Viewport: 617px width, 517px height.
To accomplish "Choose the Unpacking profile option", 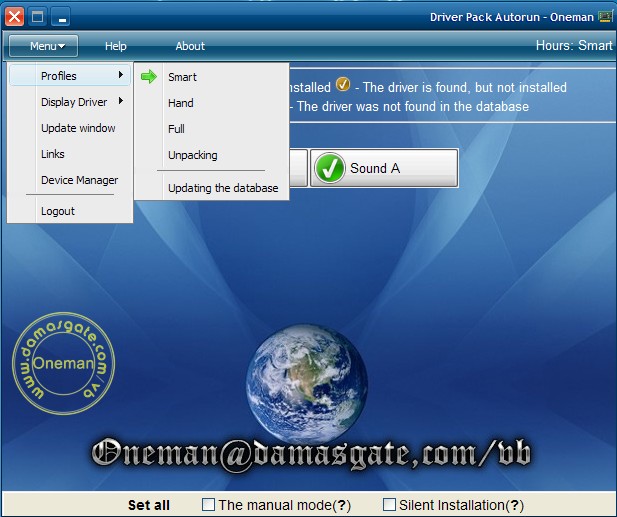I will tap(211, 155).
